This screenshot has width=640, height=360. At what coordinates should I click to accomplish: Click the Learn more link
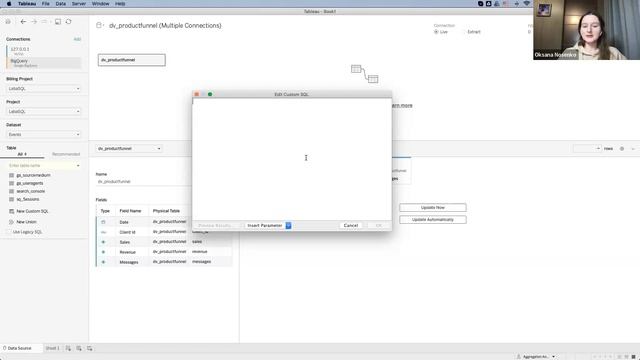click(x=402, y=105)
